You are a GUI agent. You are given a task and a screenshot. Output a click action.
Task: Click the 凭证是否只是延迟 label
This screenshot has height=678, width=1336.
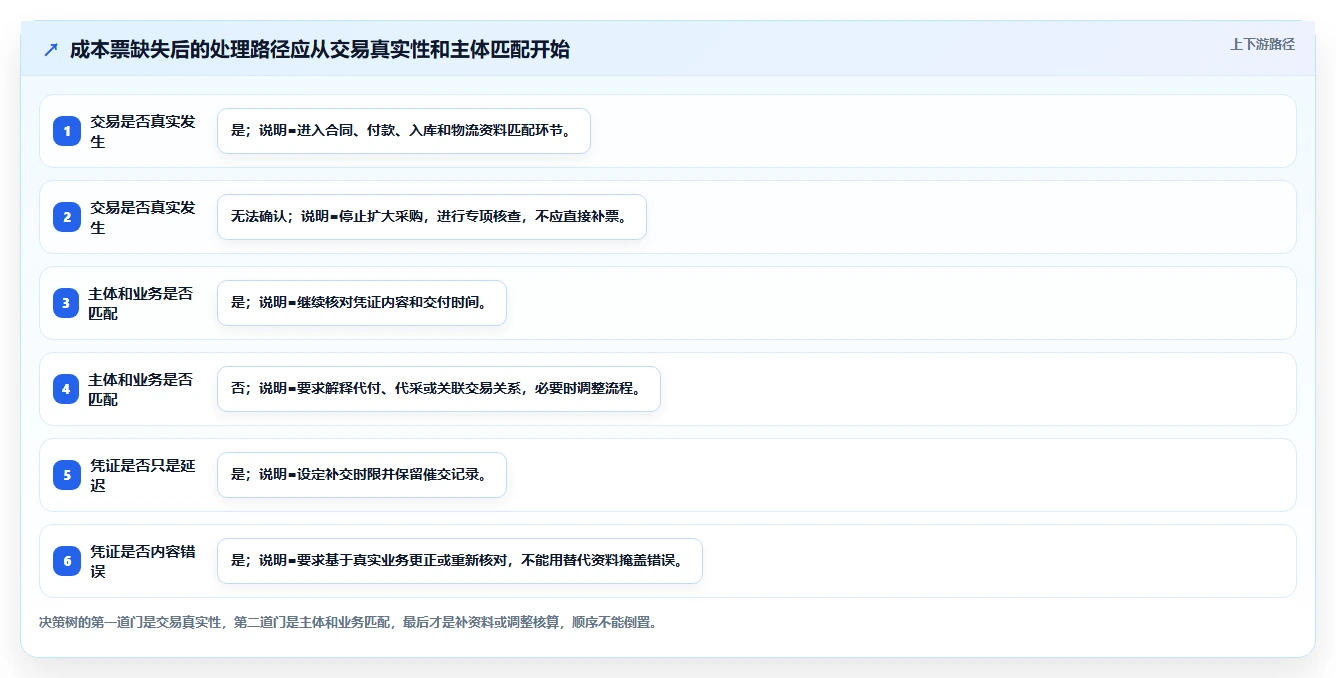pos(143,475)
